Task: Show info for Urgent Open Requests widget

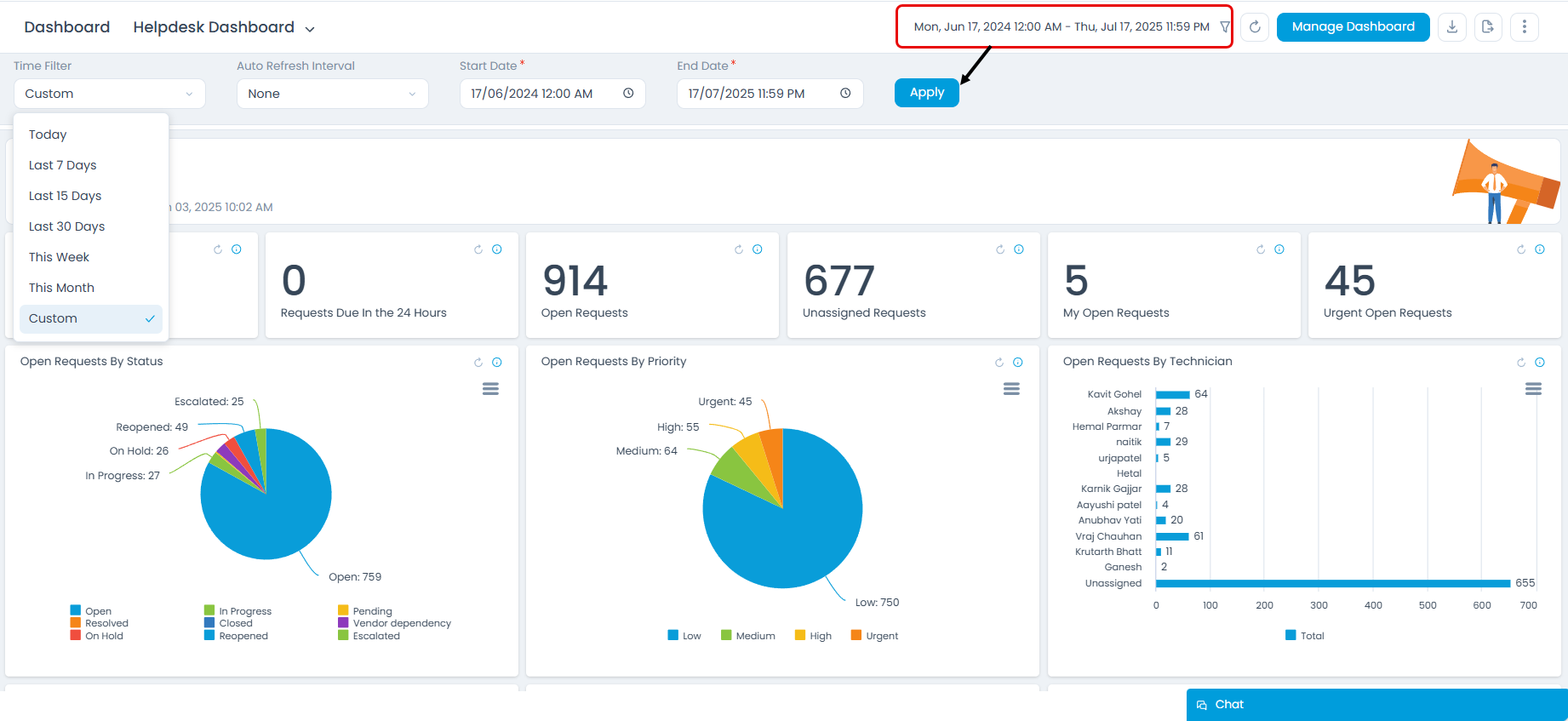Action: [x=1540, y=249]
